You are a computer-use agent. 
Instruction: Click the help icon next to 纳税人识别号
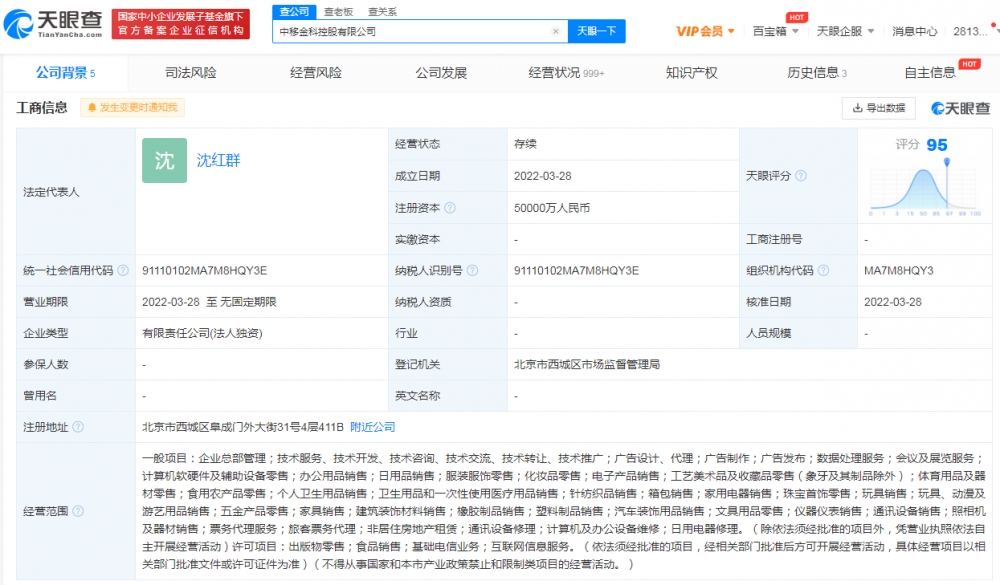click(x=473, y=270)
